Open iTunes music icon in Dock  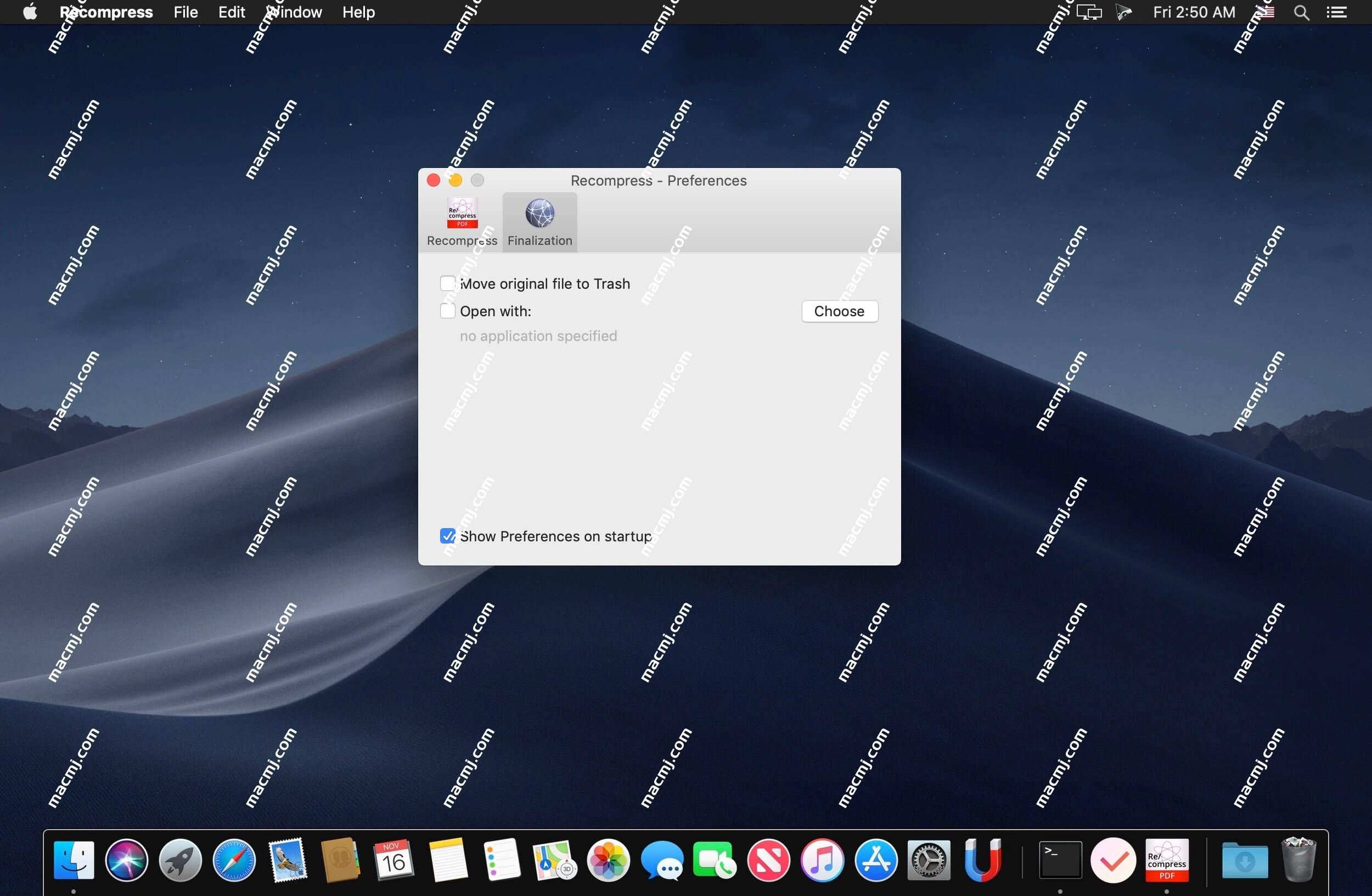[x=822, y=860]
